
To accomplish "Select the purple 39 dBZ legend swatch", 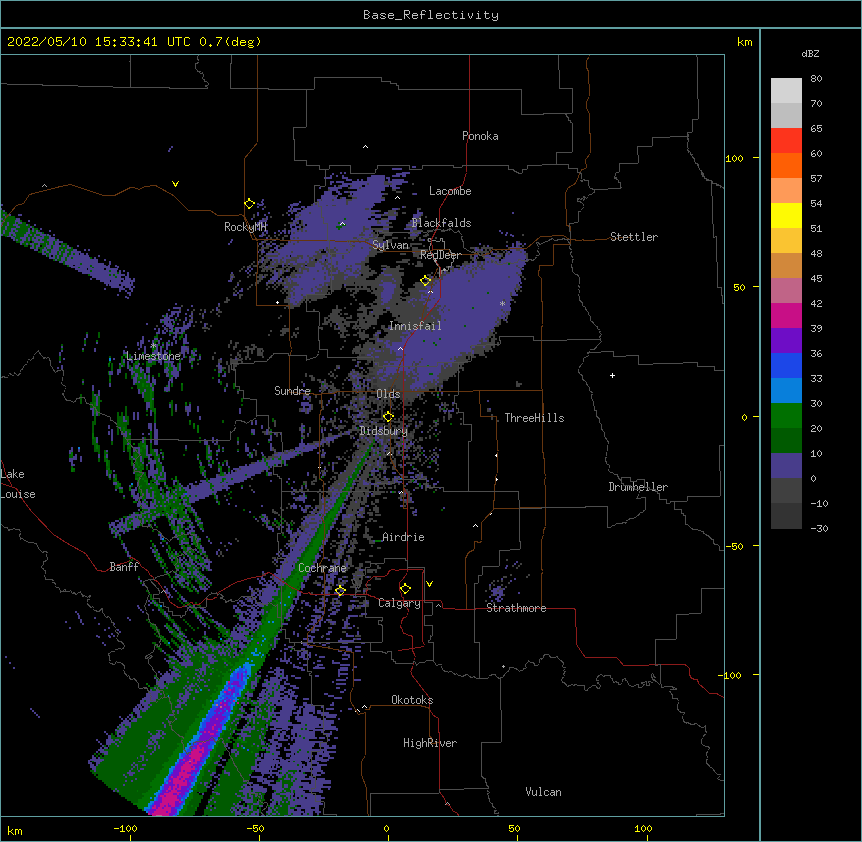I will (786, 340).
